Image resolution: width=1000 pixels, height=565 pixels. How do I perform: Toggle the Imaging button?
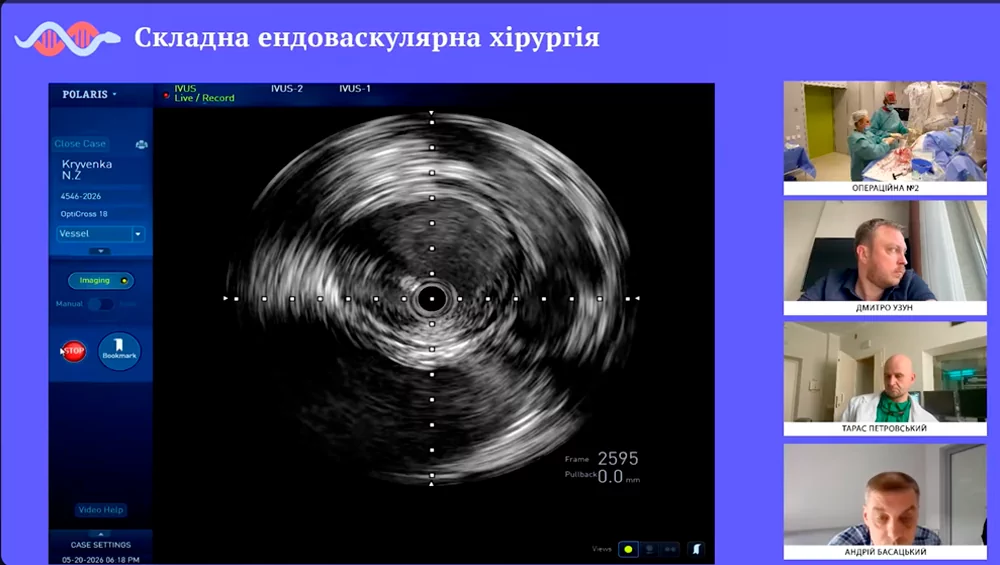point(101,281)
